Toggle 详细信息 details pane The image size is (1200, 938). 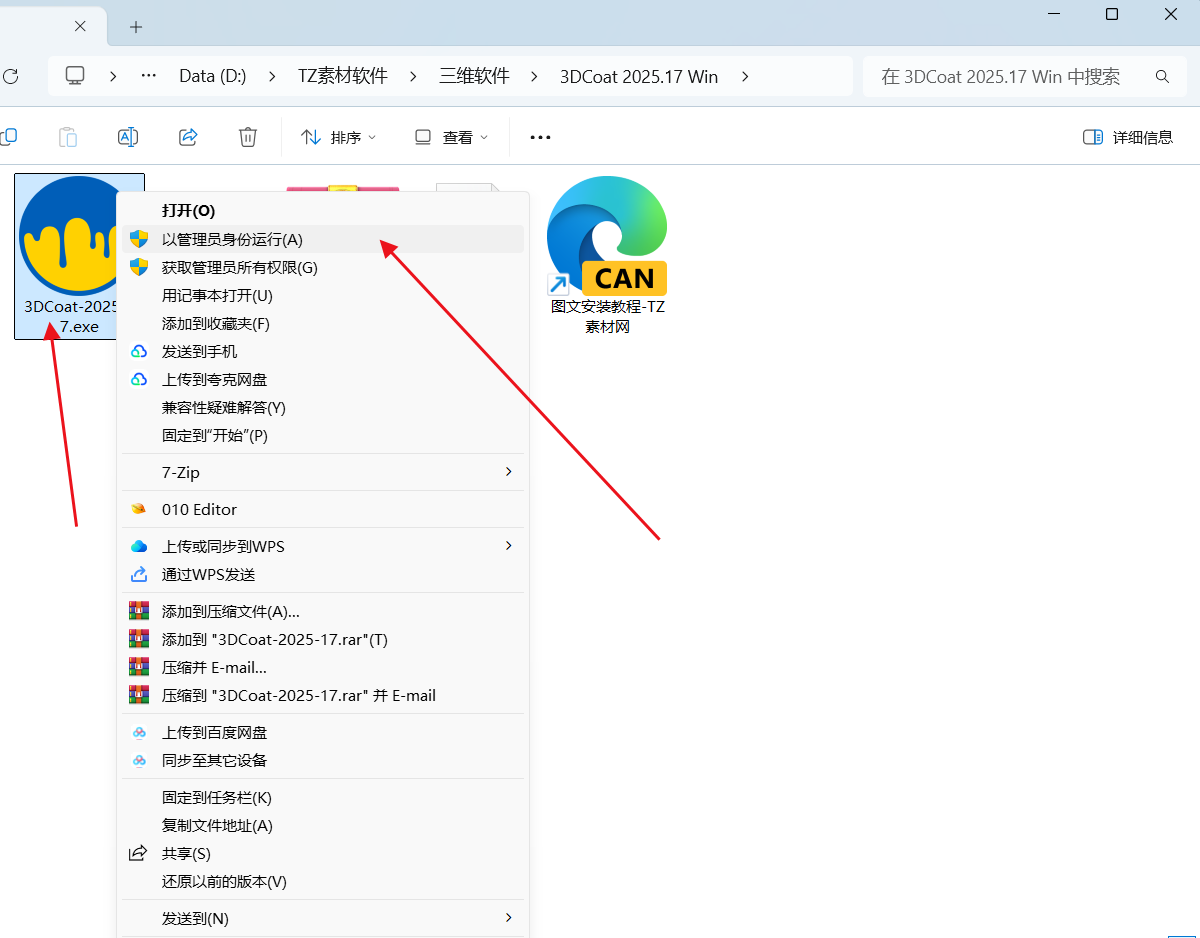tap(1128, 137)
